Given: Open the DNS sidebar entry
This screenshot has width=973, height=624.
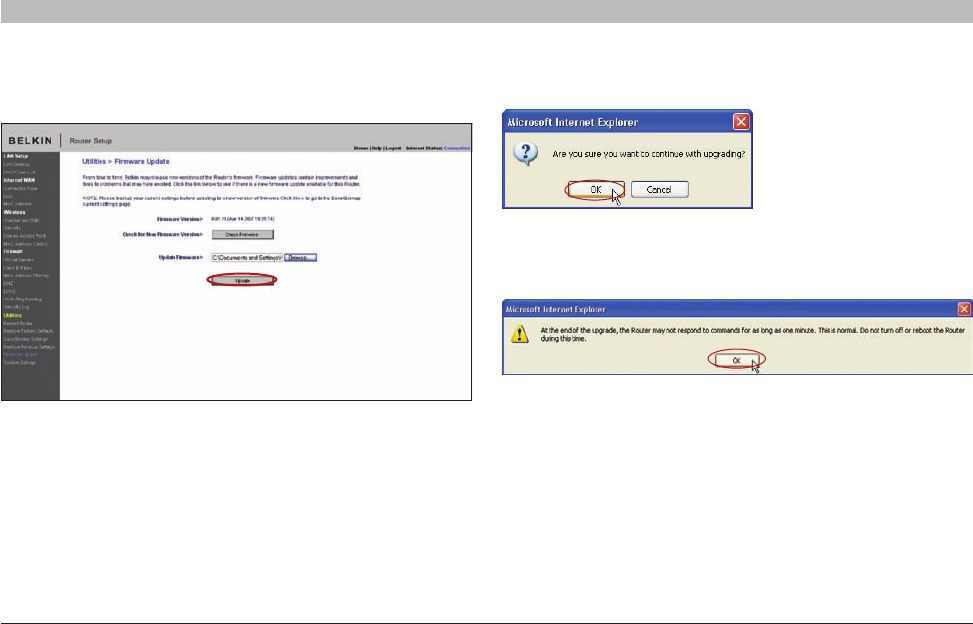Looking at the screenshot, I should pyautogui.click(x=8, y=197).
